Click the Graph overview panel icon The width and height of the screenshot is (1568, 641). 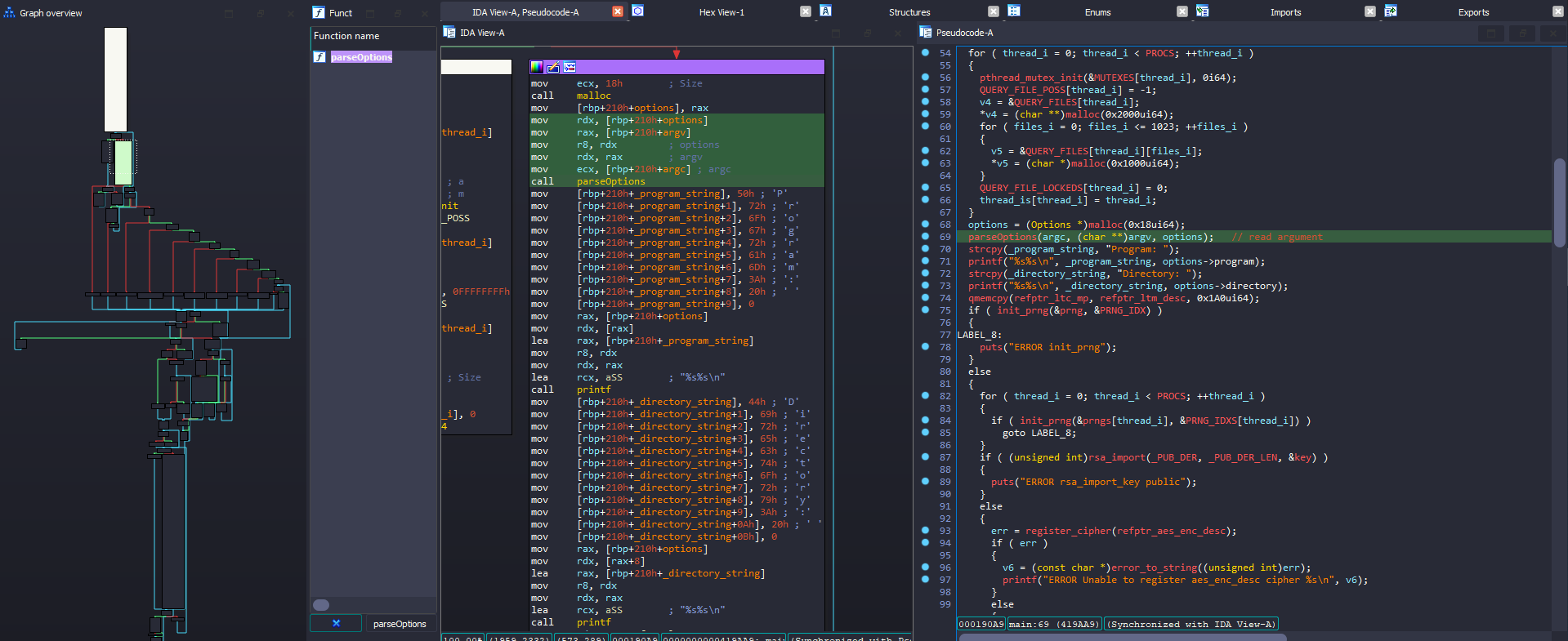point(10,12)
